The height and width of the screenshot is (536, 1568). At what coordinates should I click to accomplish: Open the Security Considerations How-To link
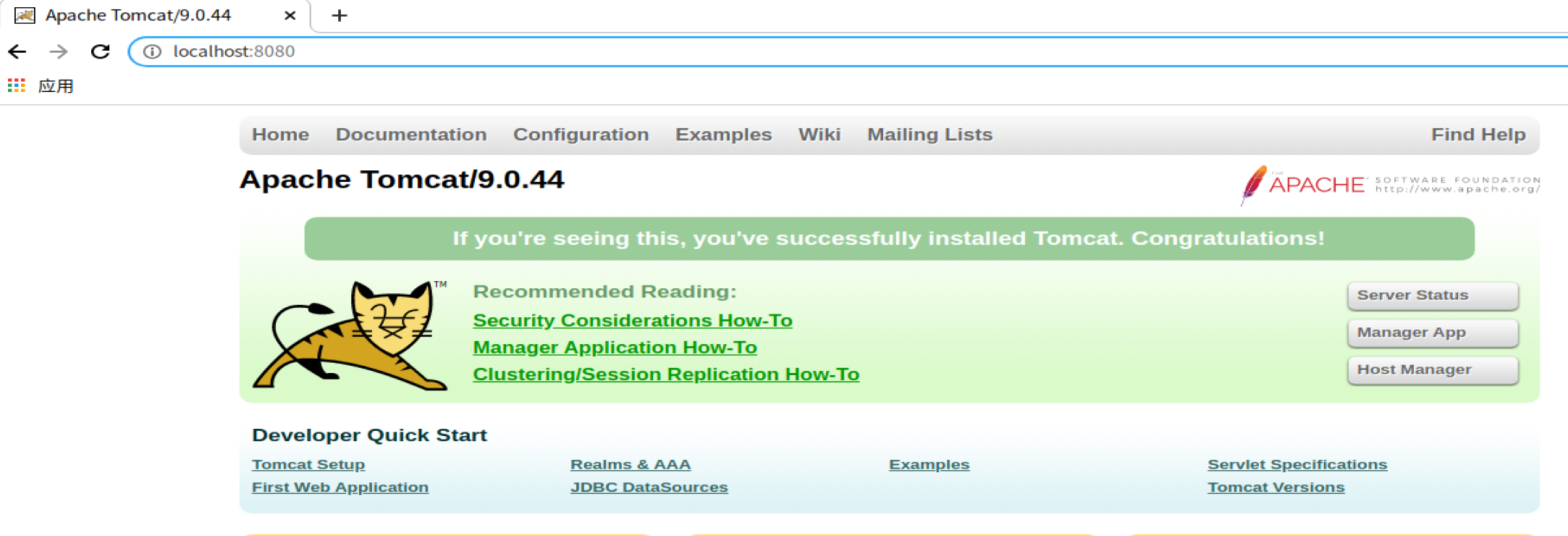pyautogui.click(x=632, y=320)
